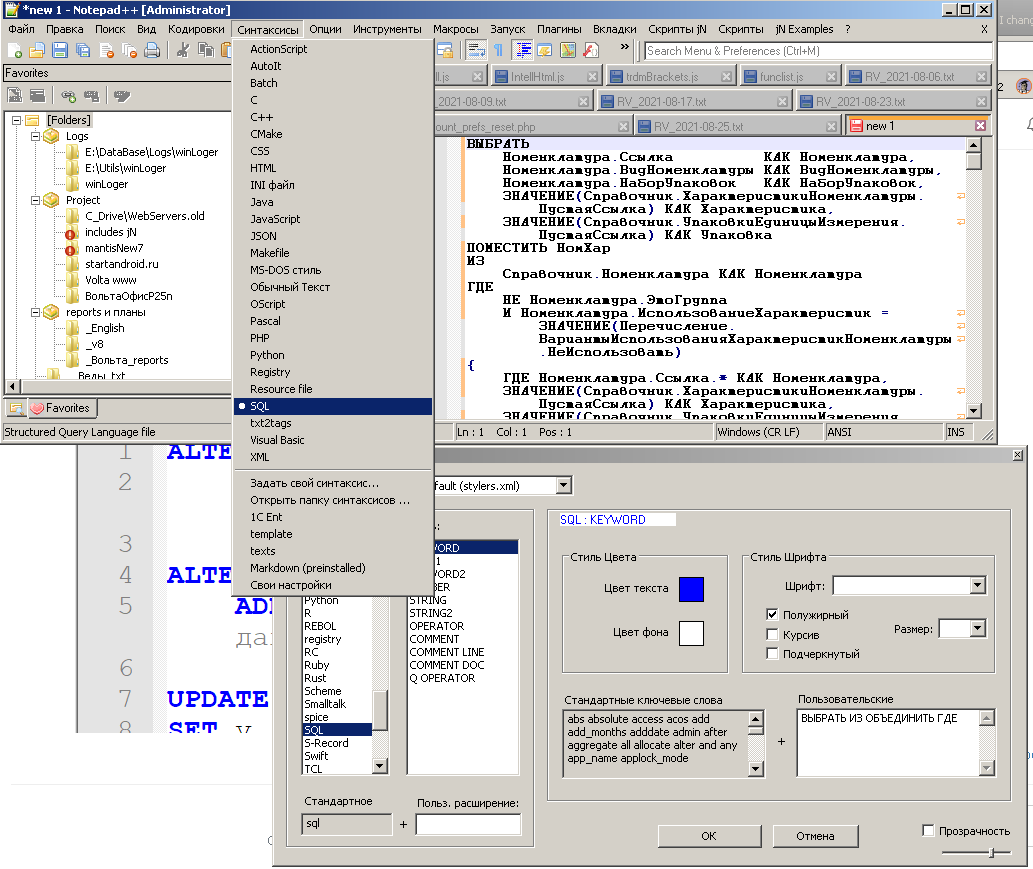Click the language list scroll-down arrow
This screenshot has width=1033, height=869.
point(379,766)
